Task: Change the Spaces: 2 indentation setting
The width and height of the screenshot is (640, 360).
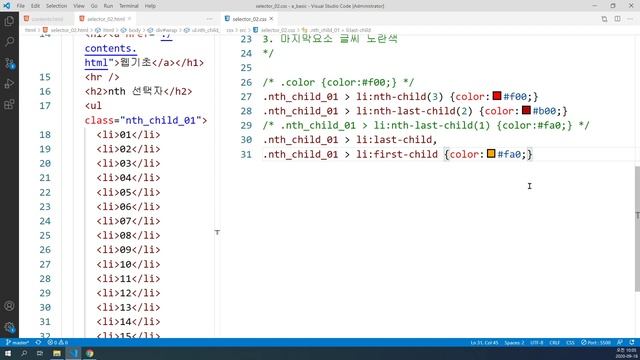Action: (x=514, y=342)
